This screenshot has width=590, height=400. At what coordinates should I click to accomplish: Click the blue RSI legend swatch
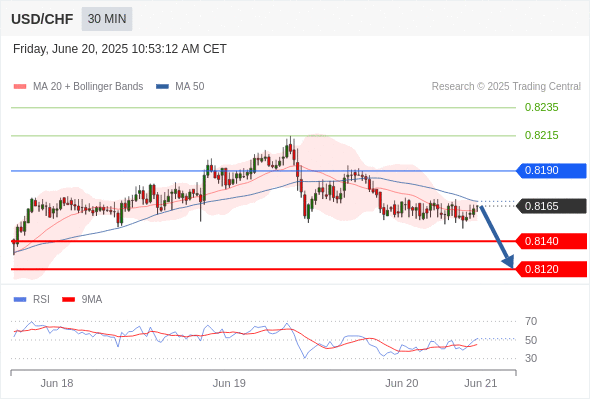pyautogui.click(x=20, y=300)
